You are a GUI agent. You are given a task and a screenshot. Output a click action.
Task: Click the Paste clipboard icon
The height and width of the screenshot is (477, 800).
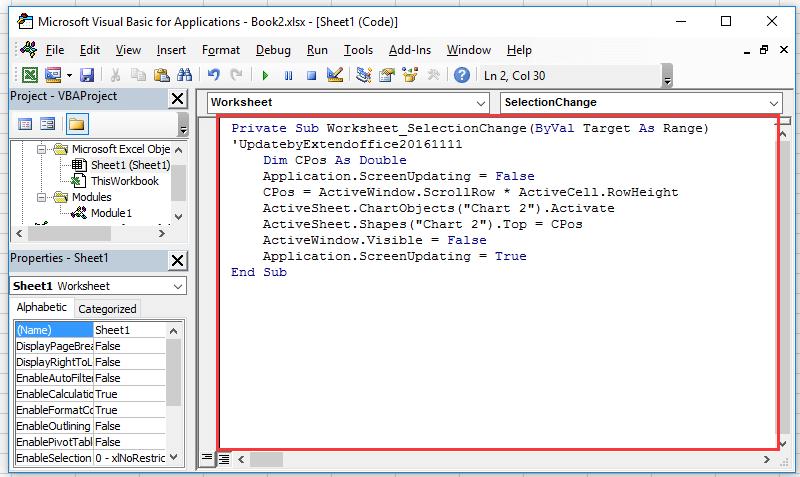coord(161,76)
